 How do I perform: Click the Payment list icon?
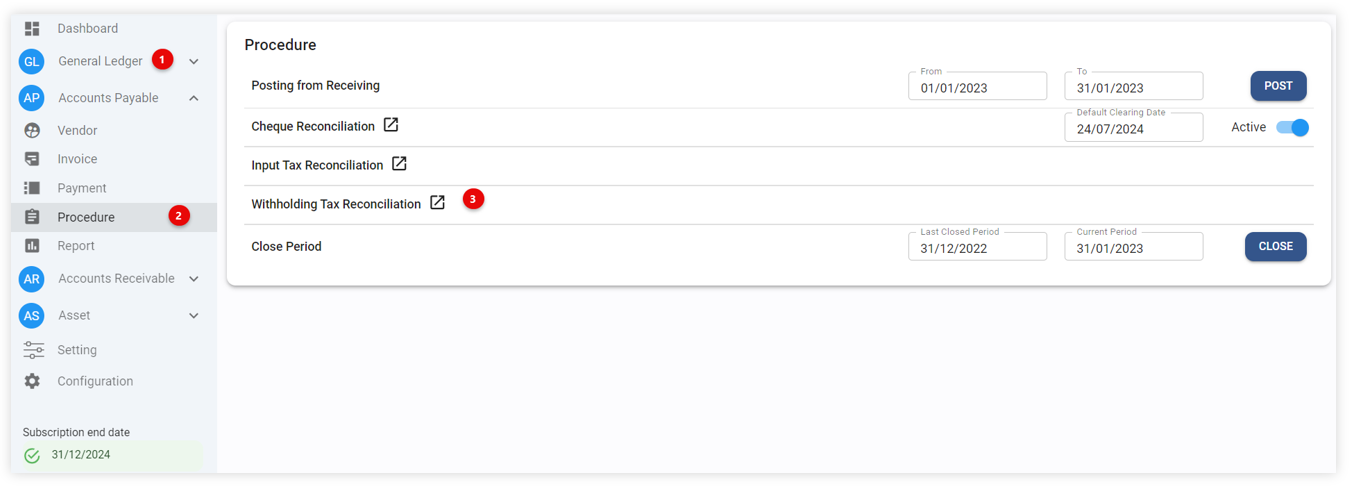[x=32, y=188]
